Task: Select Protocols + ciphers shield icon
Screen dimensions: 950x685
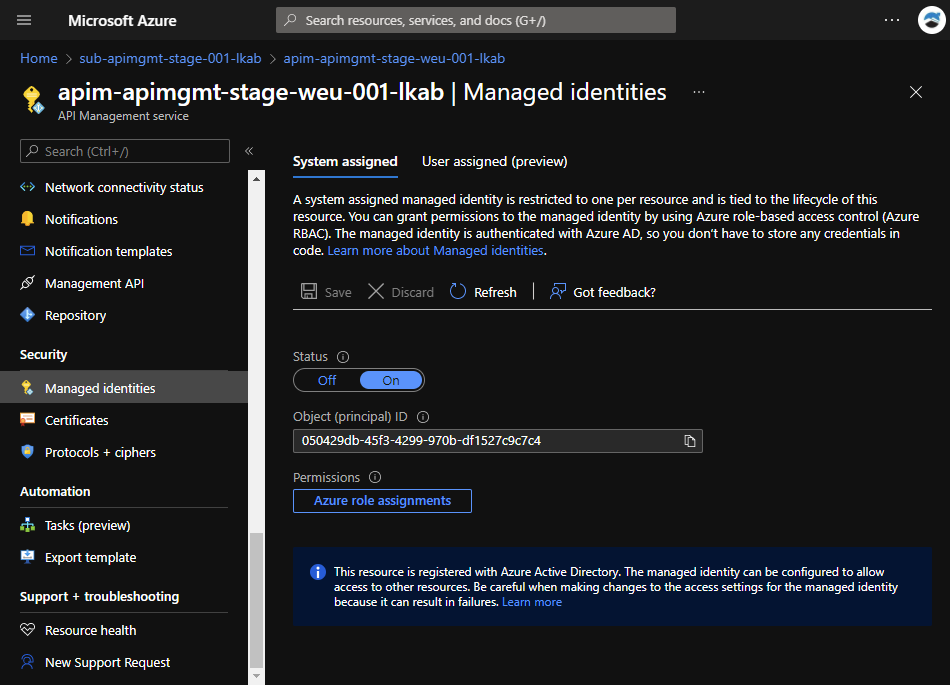Action: pyautogui.click(x=25, y=452)
